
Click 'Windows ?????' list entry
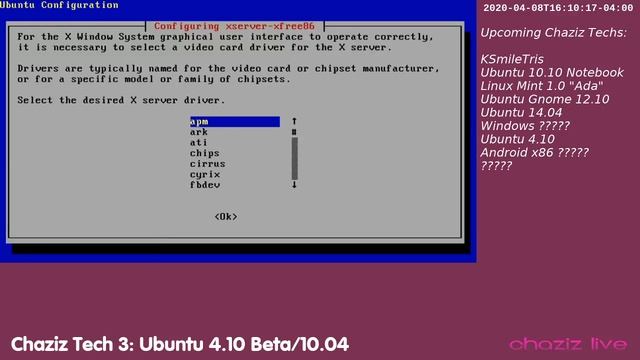[525, 126]
